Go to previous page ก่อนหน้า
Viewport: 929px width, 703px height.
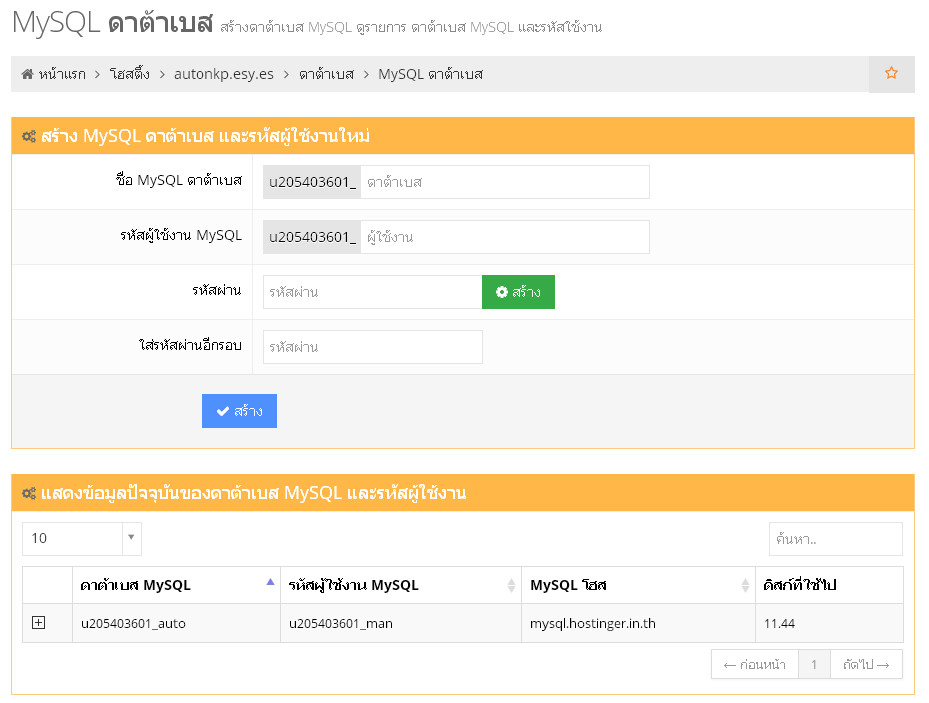(x=755, y=664)
